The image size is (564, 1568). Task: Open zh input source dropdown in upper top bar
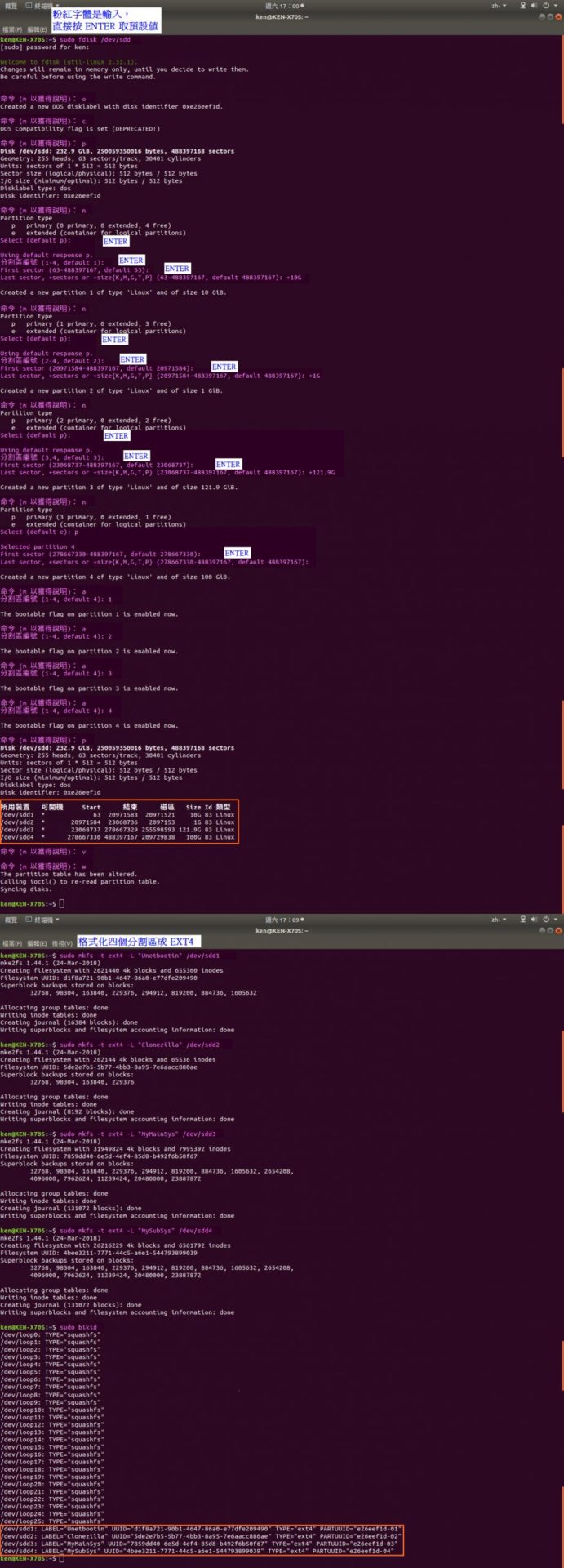click(x=498, y=5)
